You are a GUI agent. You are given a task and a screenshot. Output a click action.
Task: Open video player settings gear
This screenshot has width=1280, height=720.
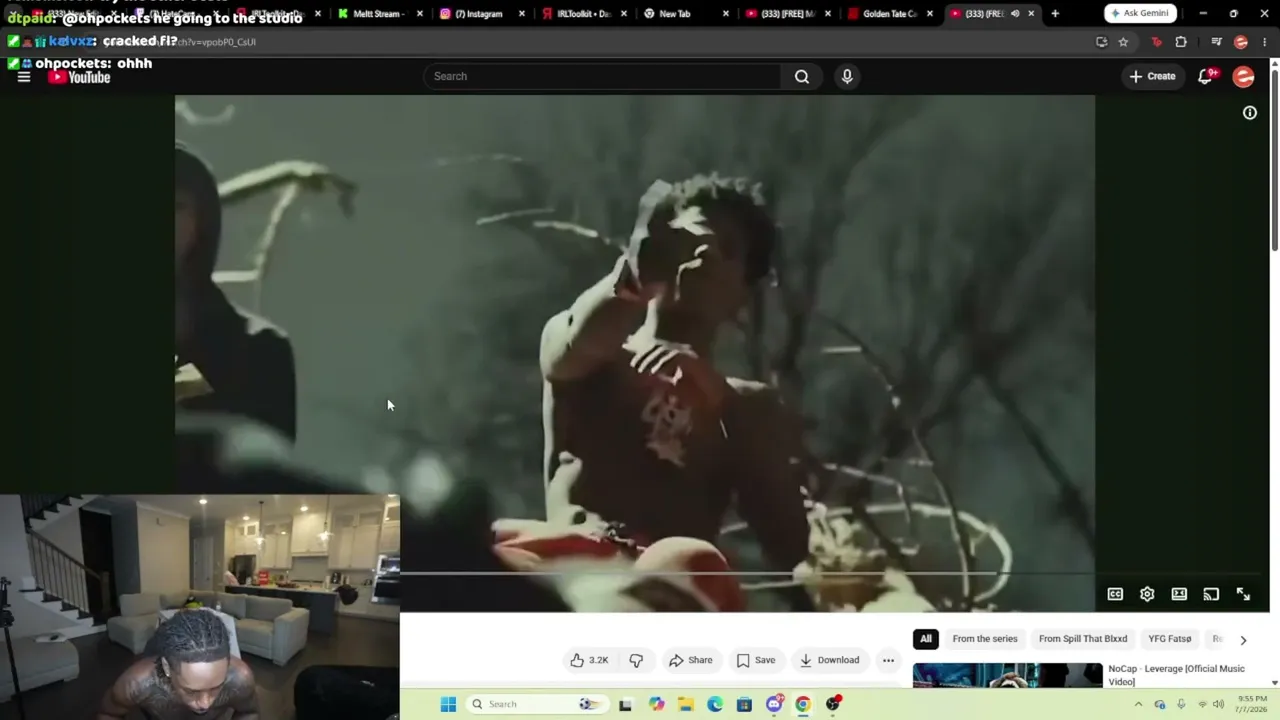(x=1147, y=594)
